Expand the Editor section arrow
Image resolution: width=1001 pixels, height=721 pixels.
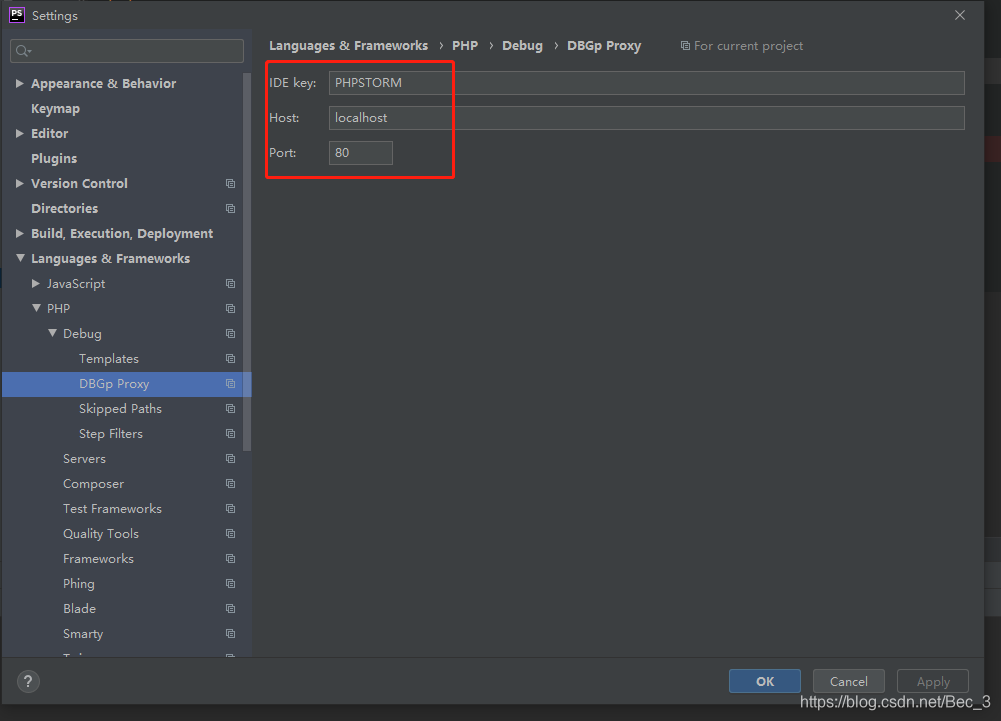point(20,133)
